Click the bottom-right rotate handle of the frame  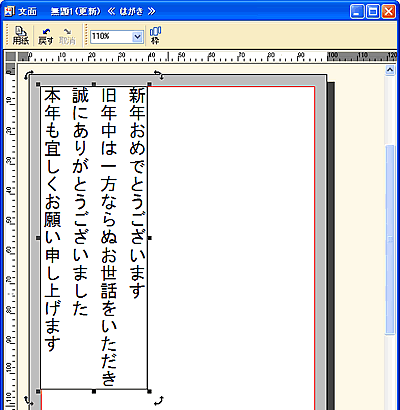click(160, 400)
